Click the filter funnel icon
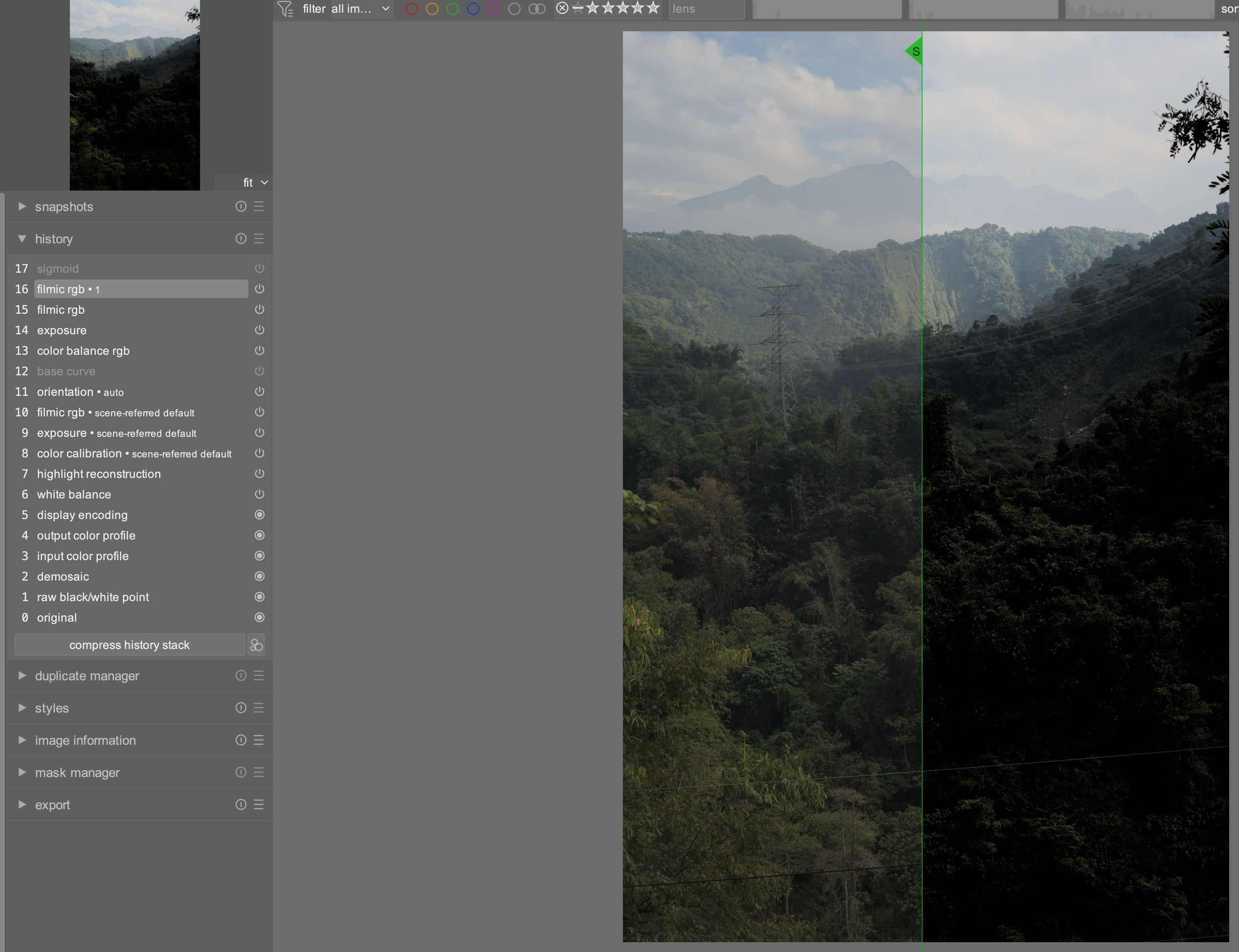The height and width of the screenshot is (952, 1239). 285,8
